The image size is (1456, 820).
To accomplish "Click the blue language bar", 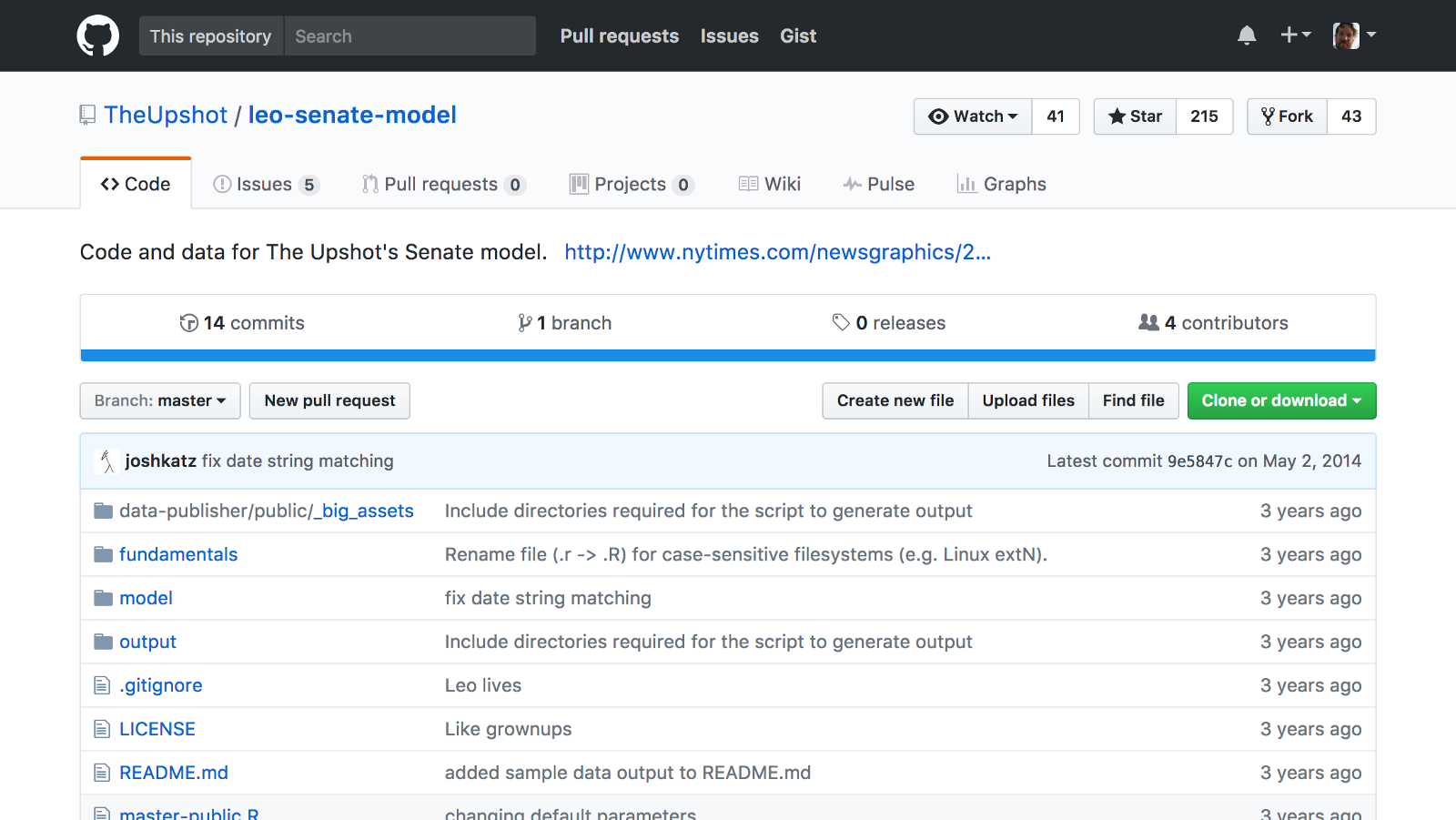I will pyautogui.click(x=728, y=356).
